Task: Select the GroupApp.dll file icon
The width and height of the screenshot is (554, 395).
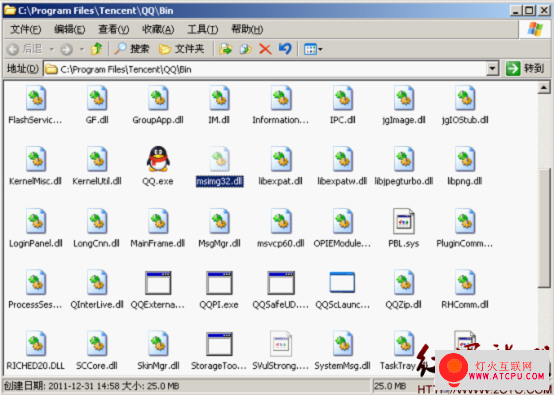Action: (x=158, y=98)
